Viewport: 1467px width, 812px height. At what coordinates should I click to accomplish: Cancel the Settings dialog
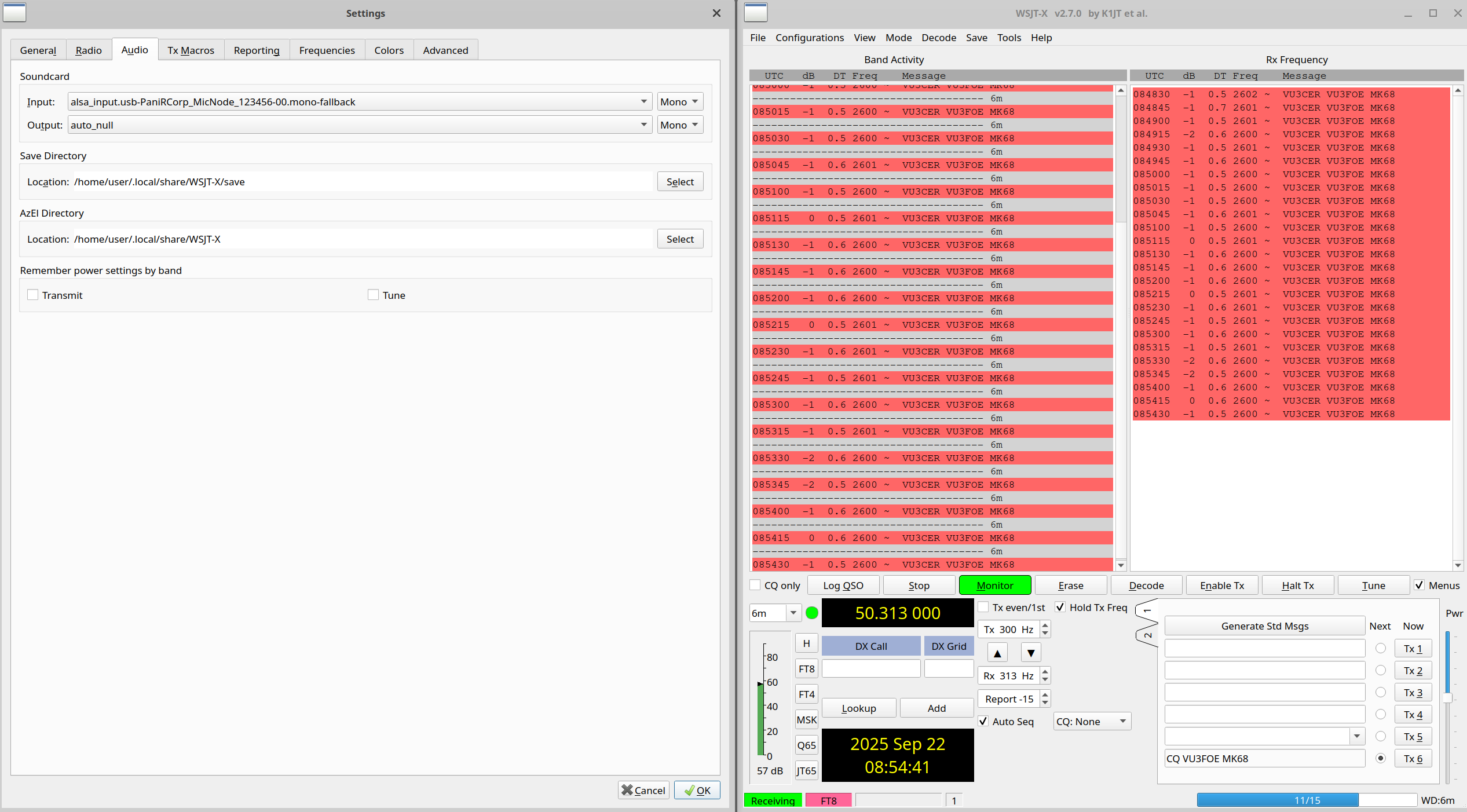643,790
